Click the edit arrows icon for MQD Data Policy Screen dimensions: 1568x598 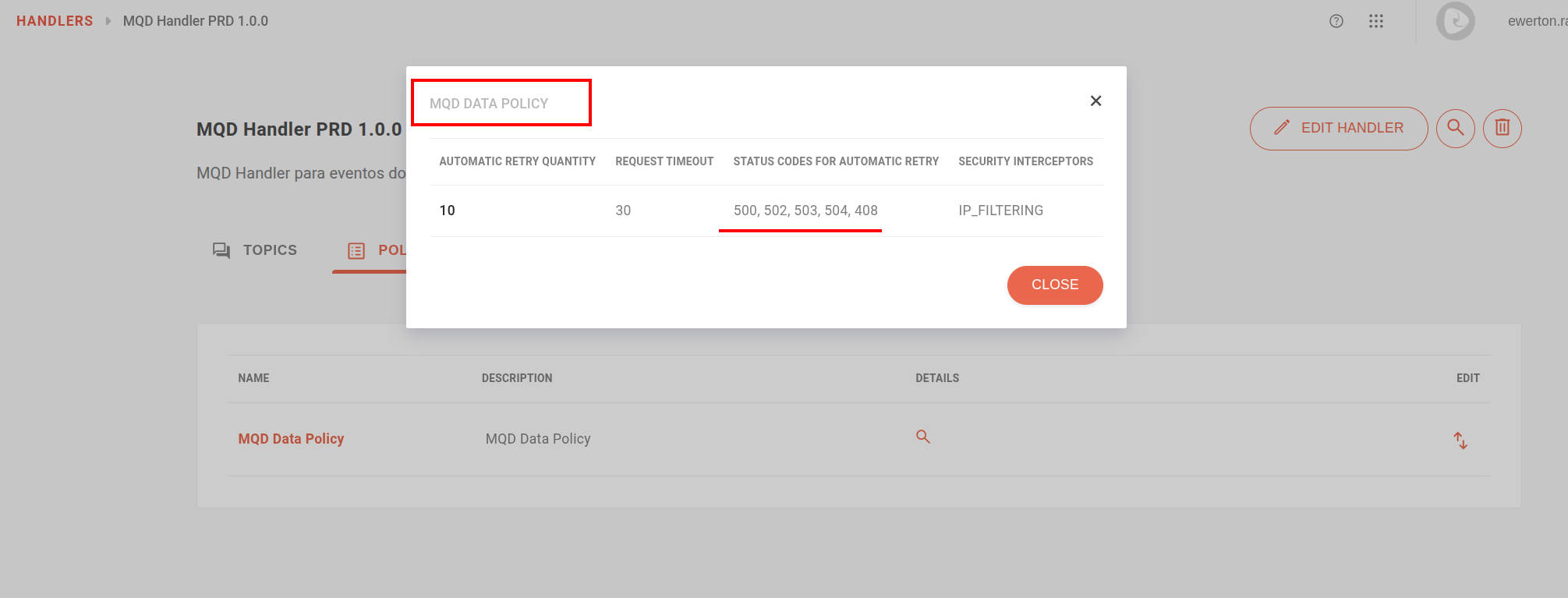click(x=1460, y=441)
